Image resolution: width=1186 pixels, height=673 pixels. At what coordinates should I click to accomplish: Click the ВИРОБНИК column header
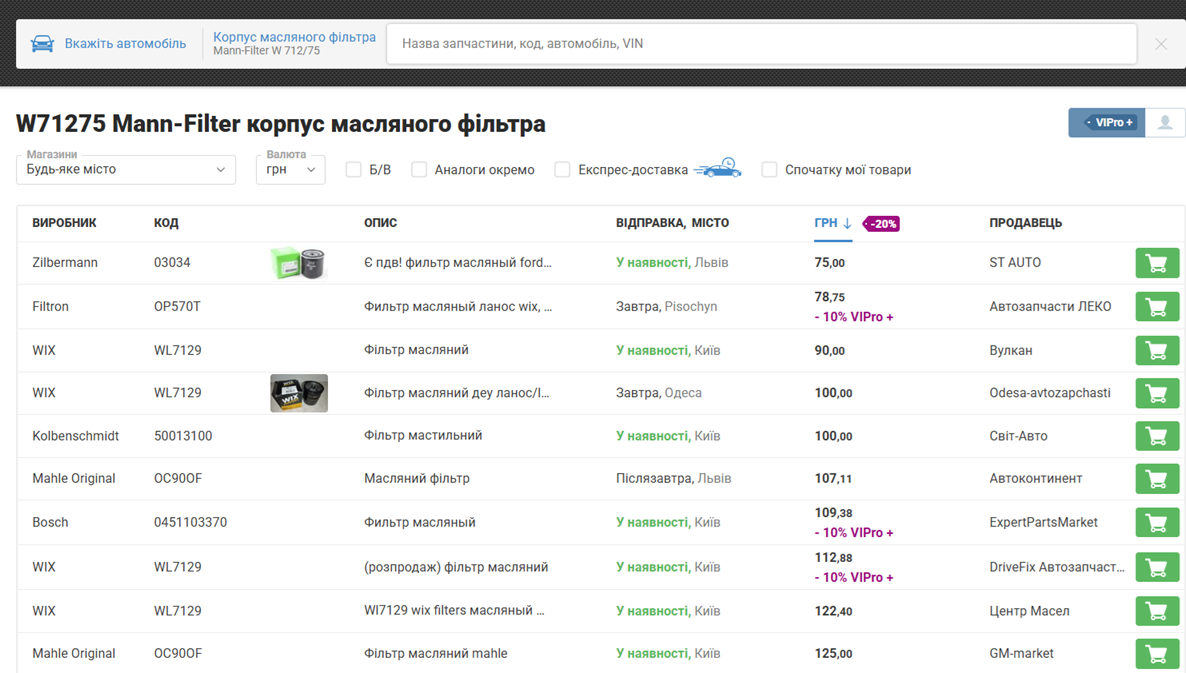click(64, 223)
